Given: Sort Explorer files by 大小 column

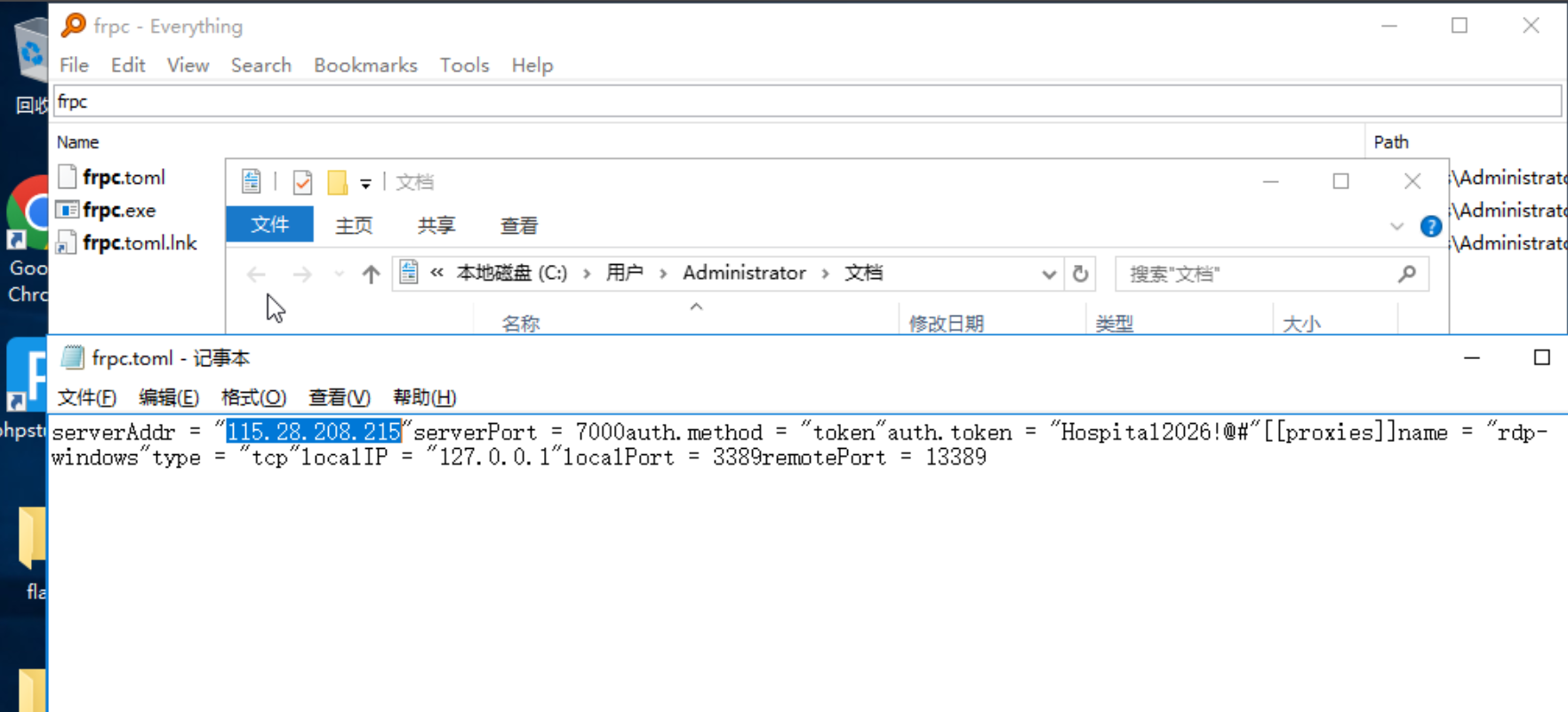Looking at the screenshot, I should pyautogui.click(x=1301, y=324).
